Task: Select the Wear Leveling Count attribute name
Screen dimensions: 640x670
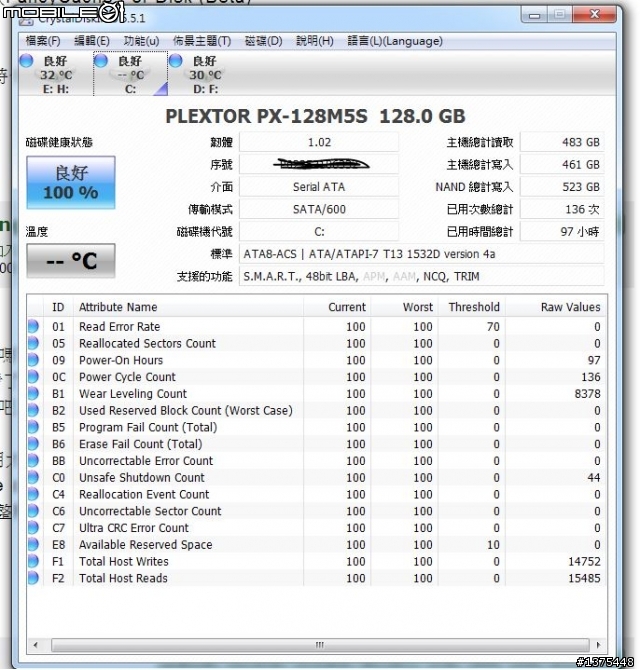Action: [x=133, y=394]
